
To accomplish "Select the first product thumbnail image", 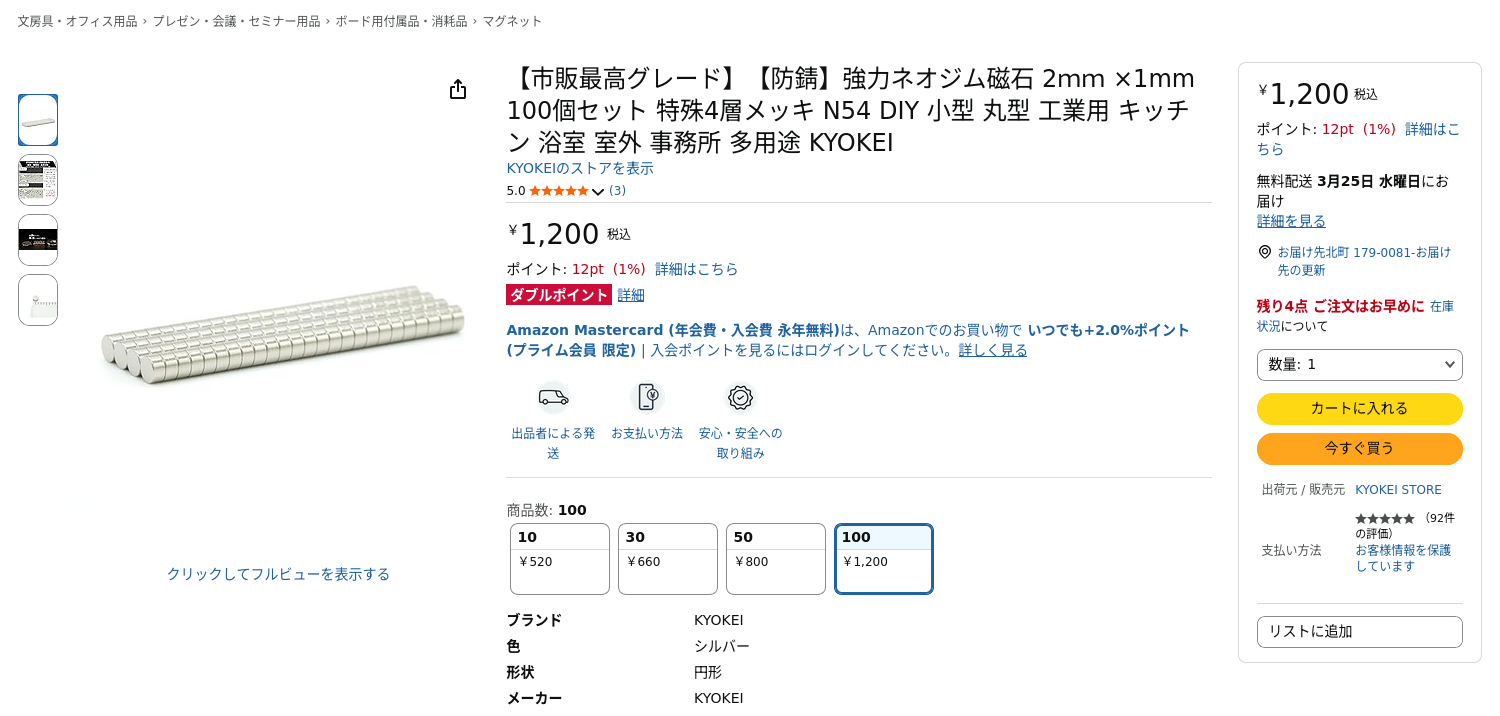I will 38,120.
